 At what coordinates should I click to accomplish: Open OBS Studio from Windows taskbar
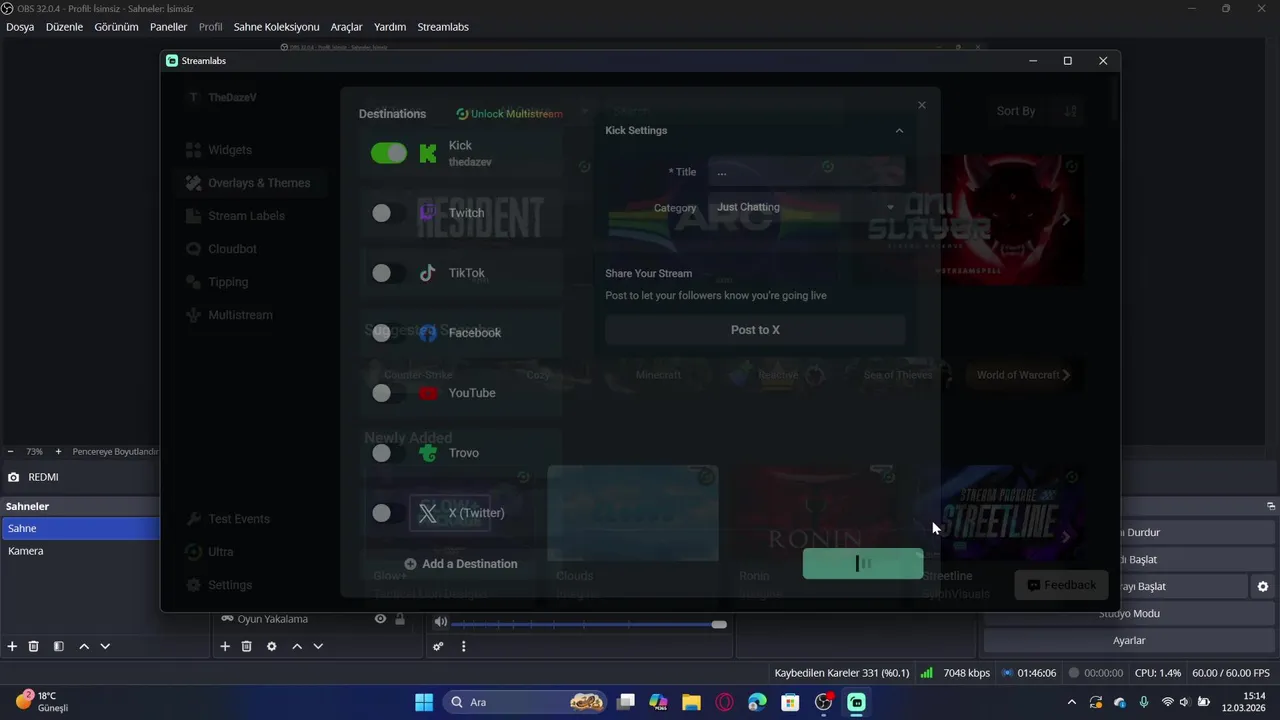(824, 702)
